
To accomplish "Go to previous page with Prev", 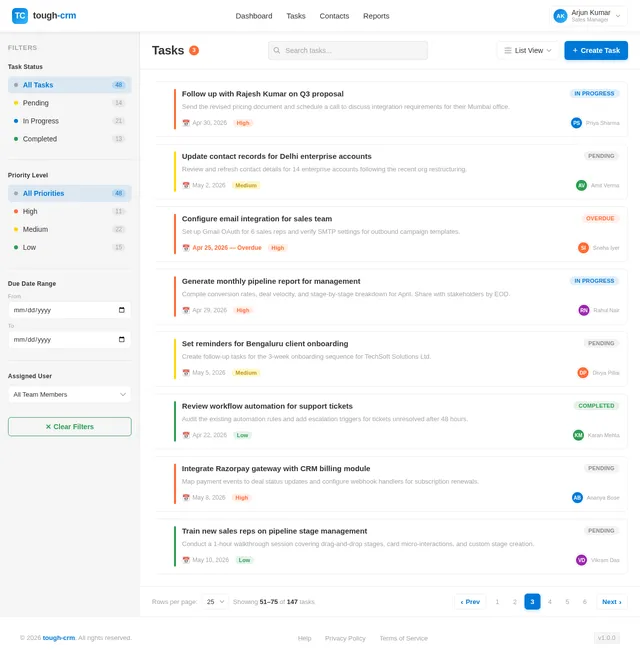I will pyautogui.click(x=470, y=602).
